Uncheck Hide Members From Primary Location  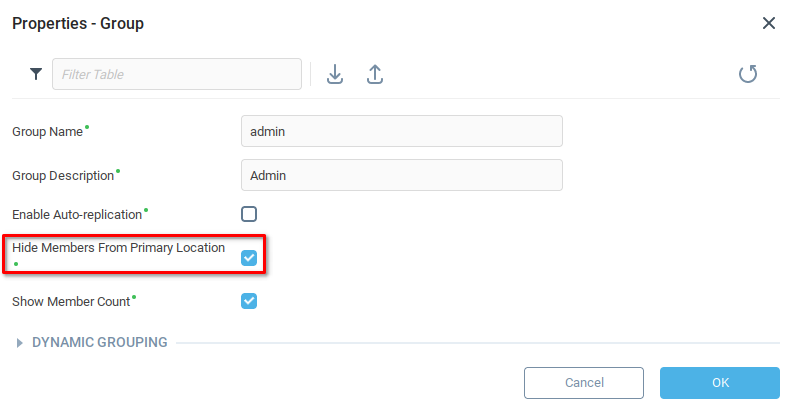(x=249, y=258)
